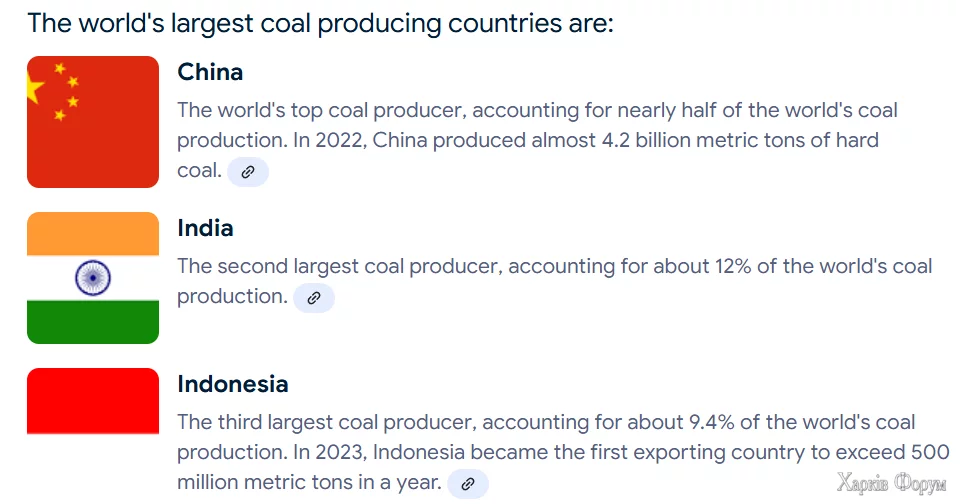Click the "world's largest coal producing countries" title

pyautogui.click(x=320, y=22)
